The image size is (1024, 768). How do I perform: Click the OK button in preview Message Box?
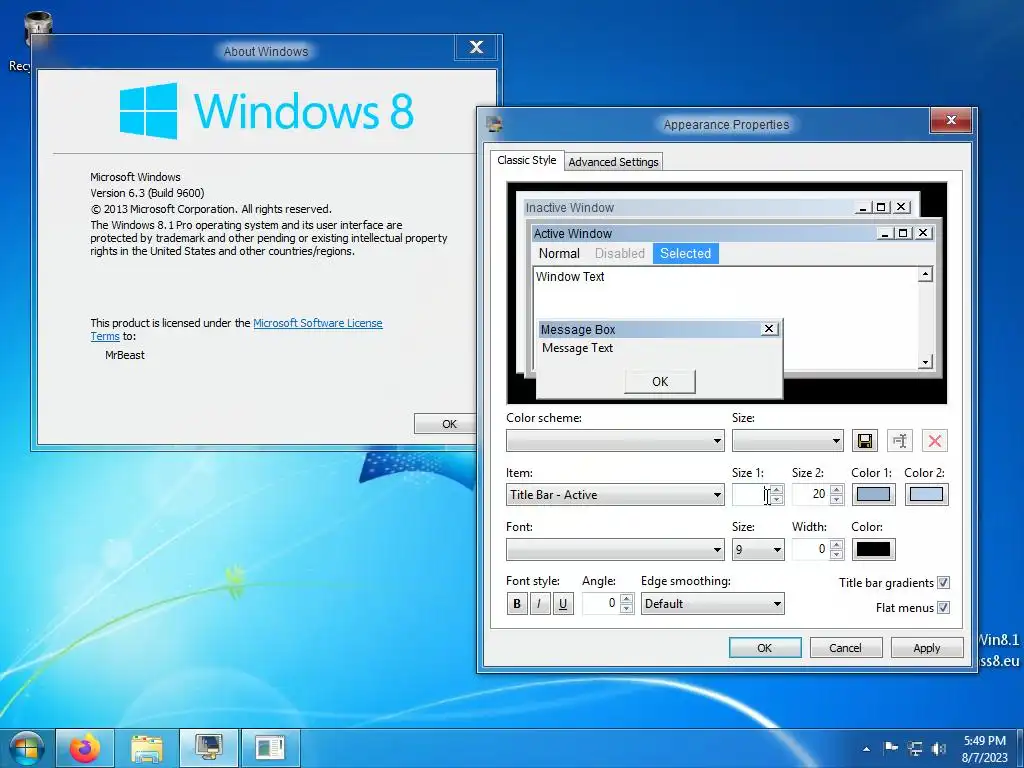[x=660, y=381]
